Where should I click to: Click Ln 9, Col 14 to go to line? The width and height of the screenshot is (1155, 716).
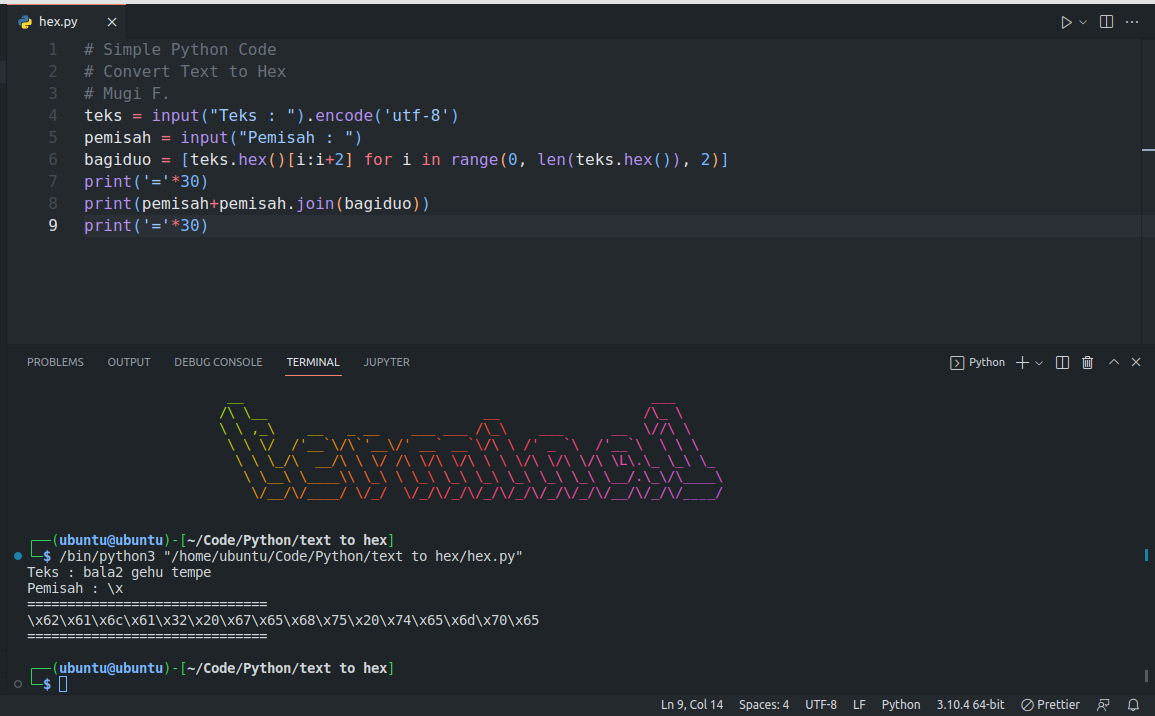(x=691, y=704)
